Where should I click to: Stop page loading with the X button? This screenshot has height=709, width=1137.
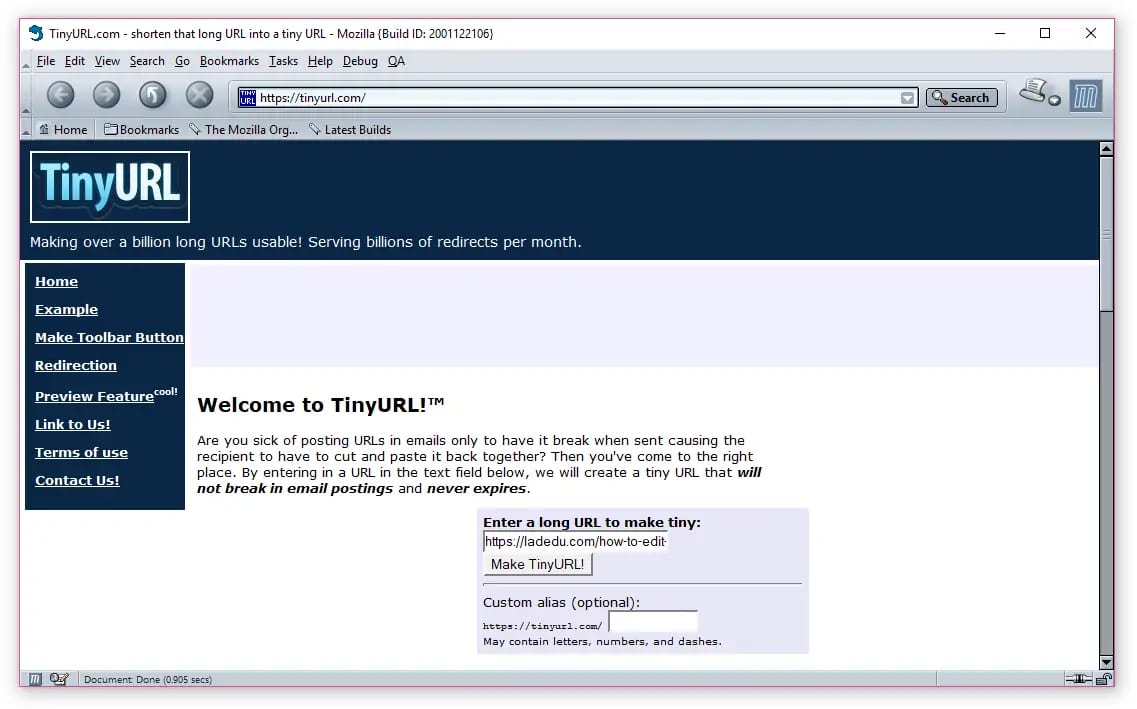(x=199, y=95)
